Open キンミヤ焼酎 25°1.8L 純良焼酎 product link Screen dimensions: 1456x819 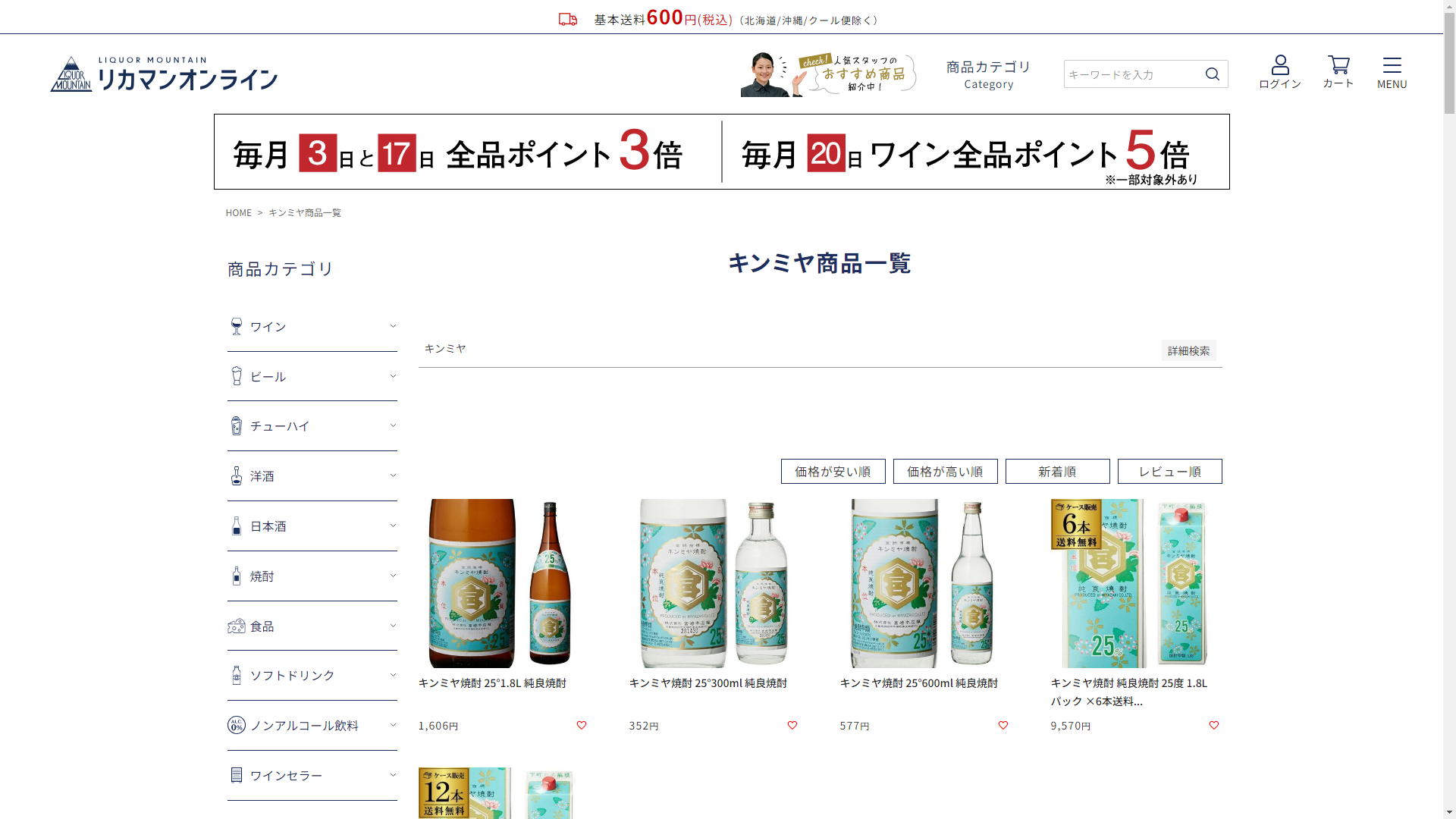[x=492, y=683]
